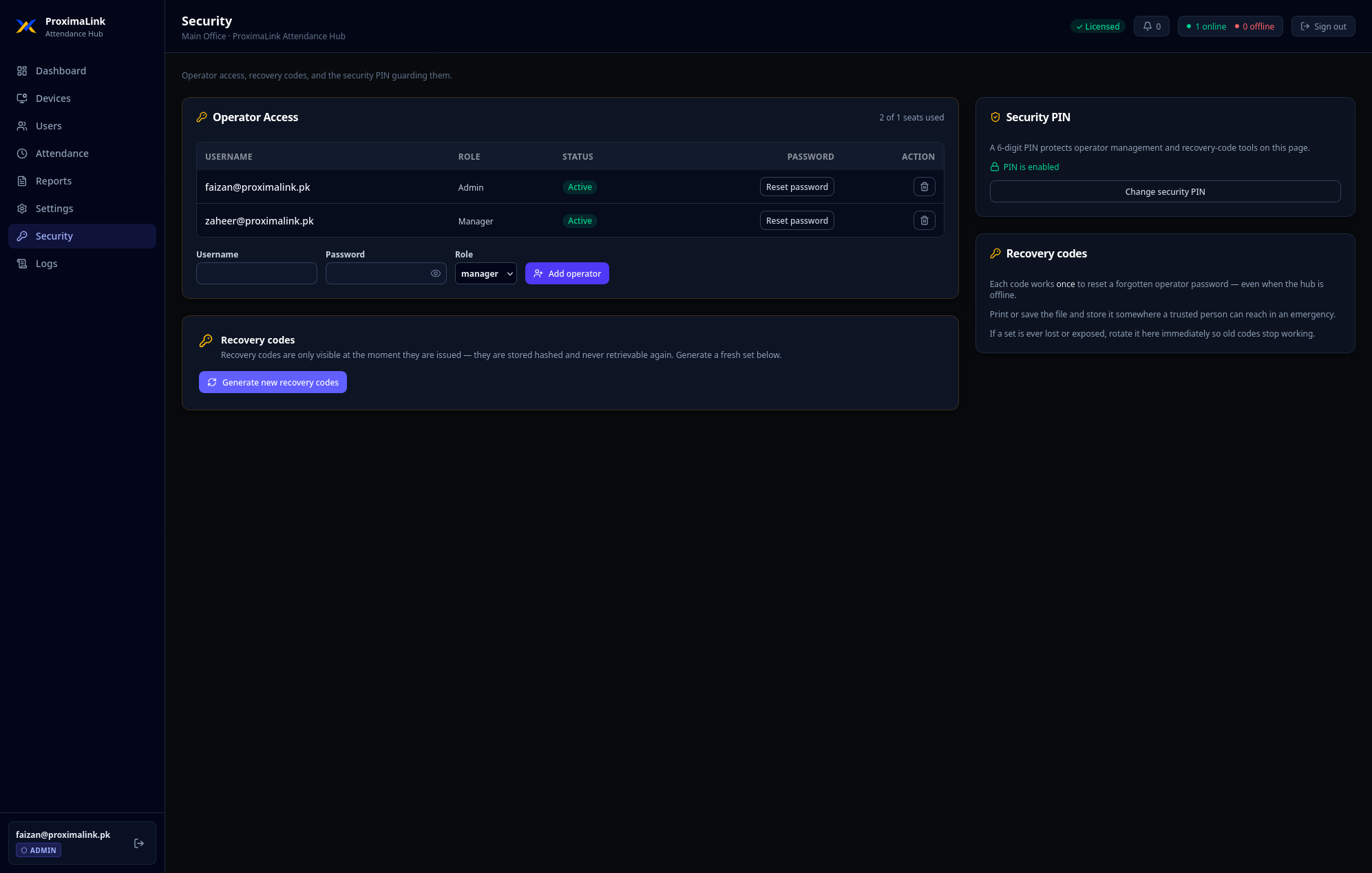Go to Devices in sidebar
This screenshot has height=873, width=1372.
tap(82, 98)
